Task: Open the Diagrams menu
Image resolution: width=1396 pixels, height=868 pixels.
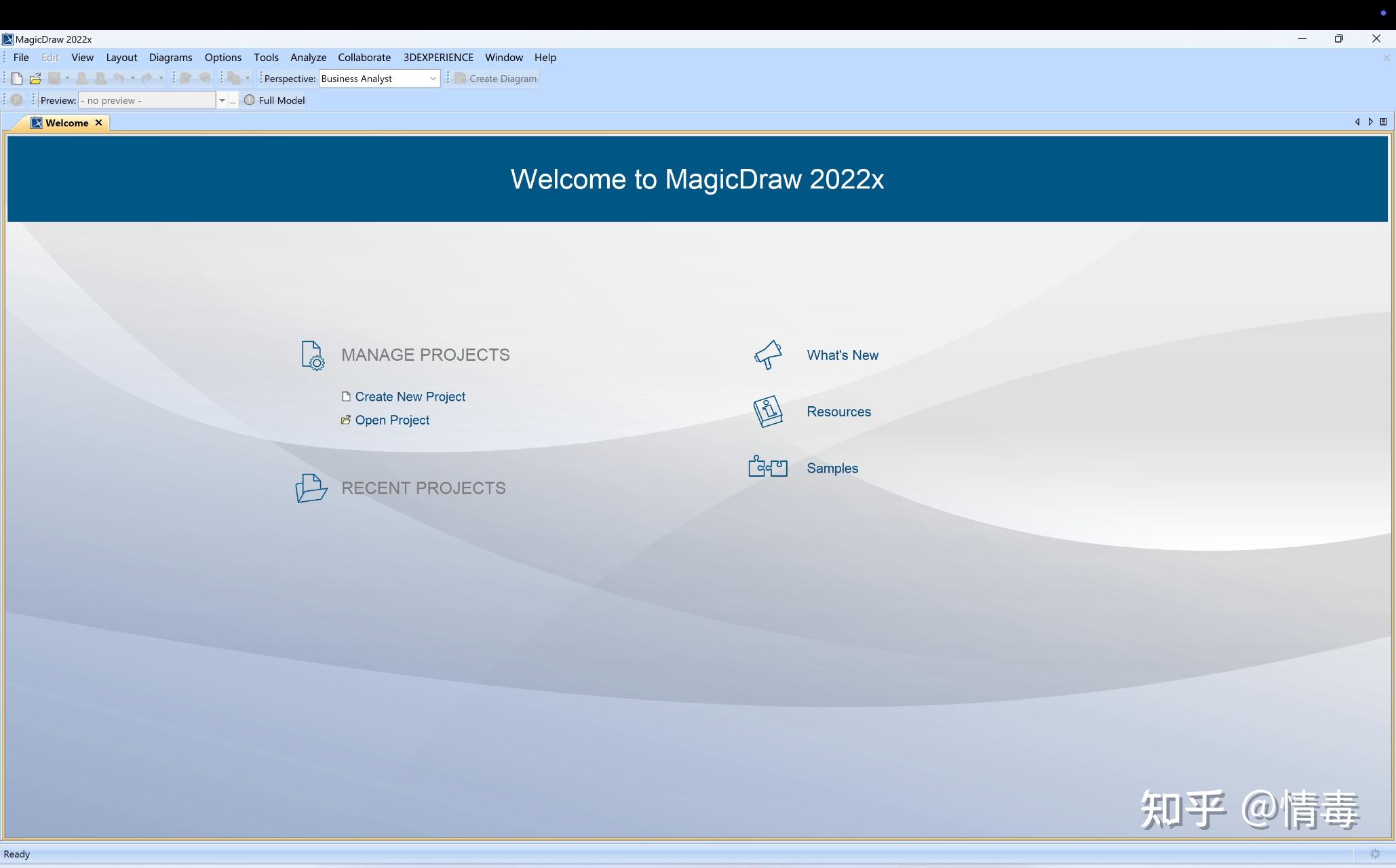Action: [170, 57]
